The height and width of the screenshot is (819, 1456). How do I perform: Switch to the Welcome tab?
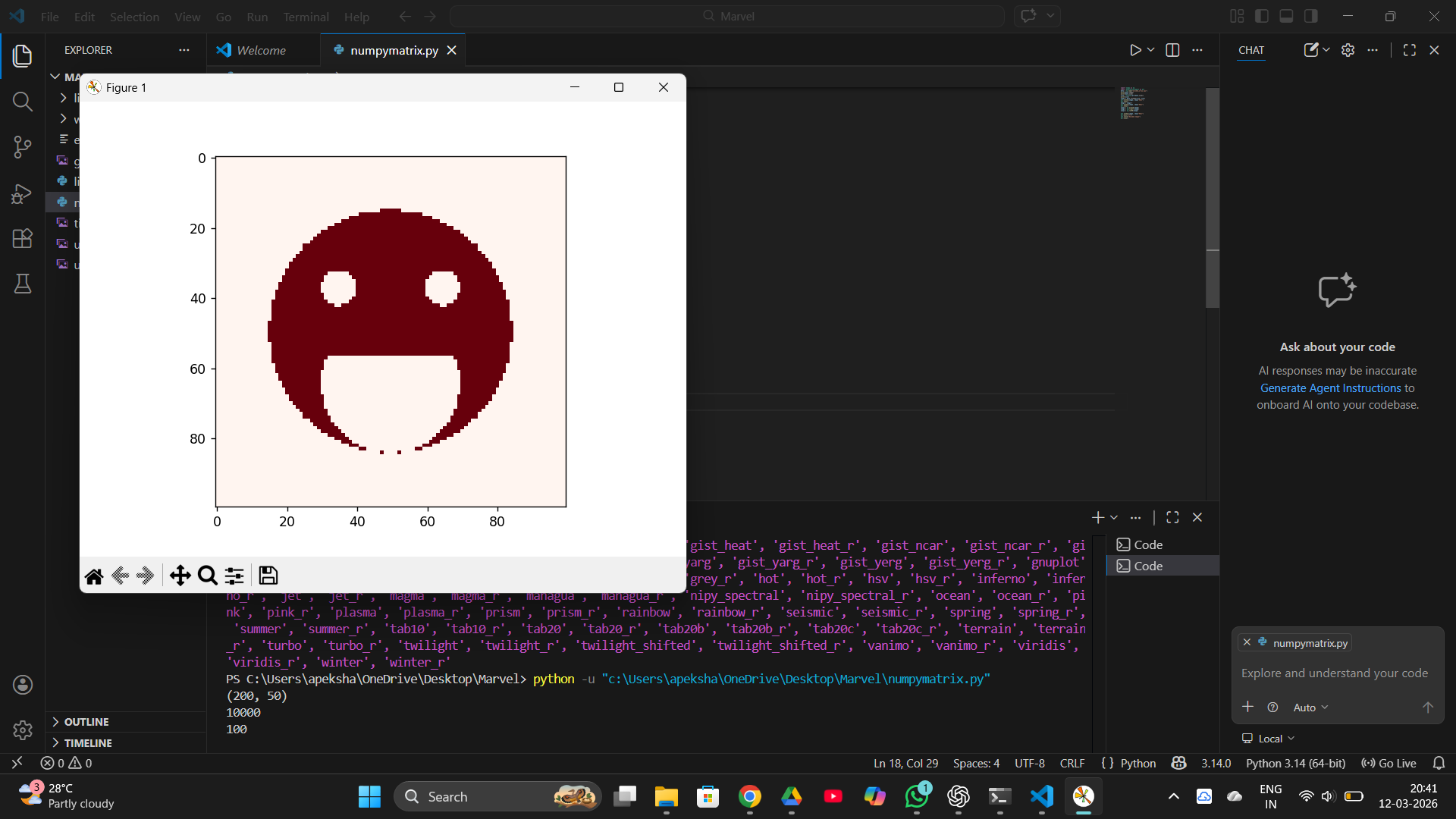pos(261,49)
